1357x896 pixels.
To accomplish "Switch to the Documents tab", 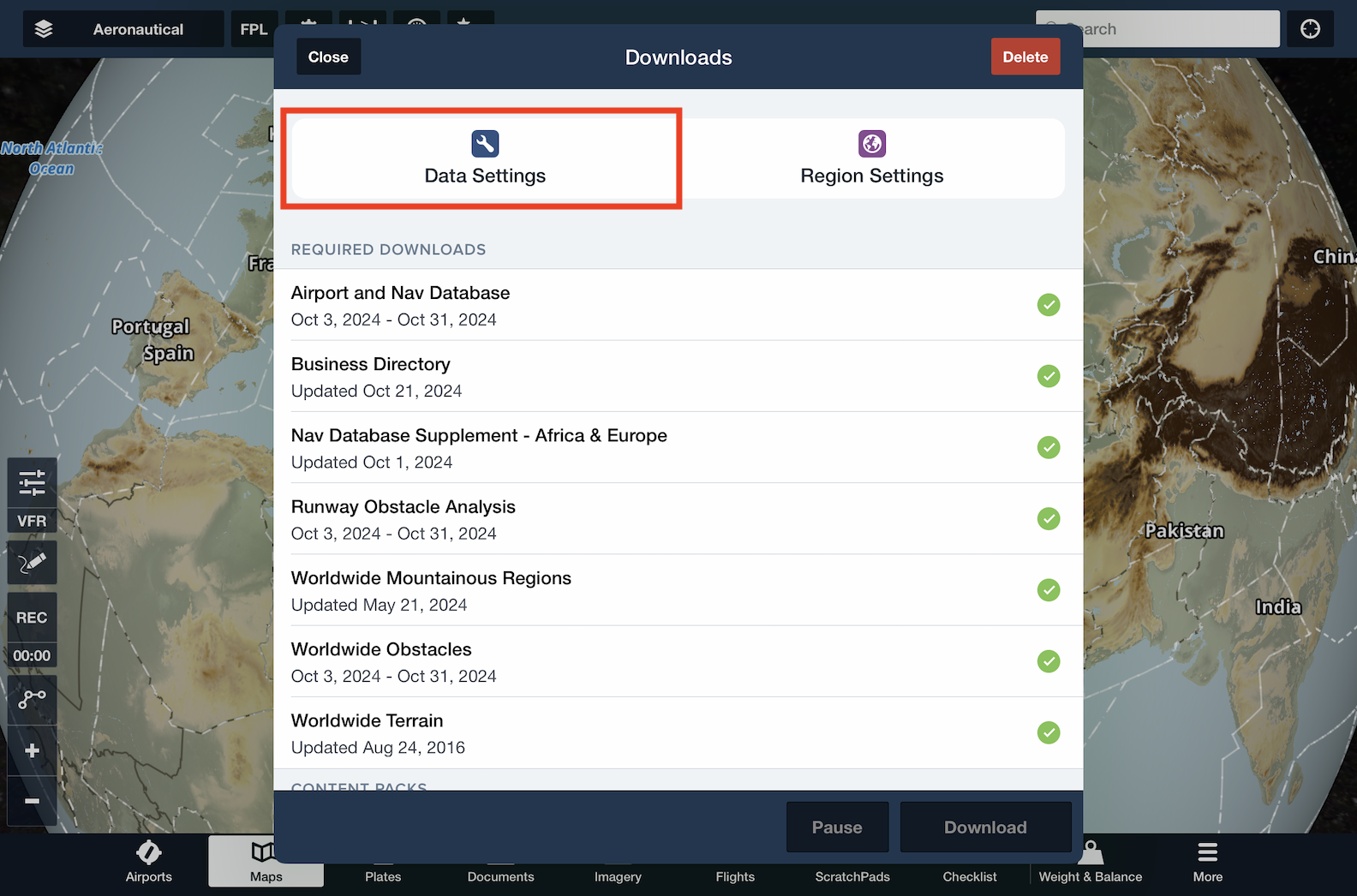I will pos(500,875).
